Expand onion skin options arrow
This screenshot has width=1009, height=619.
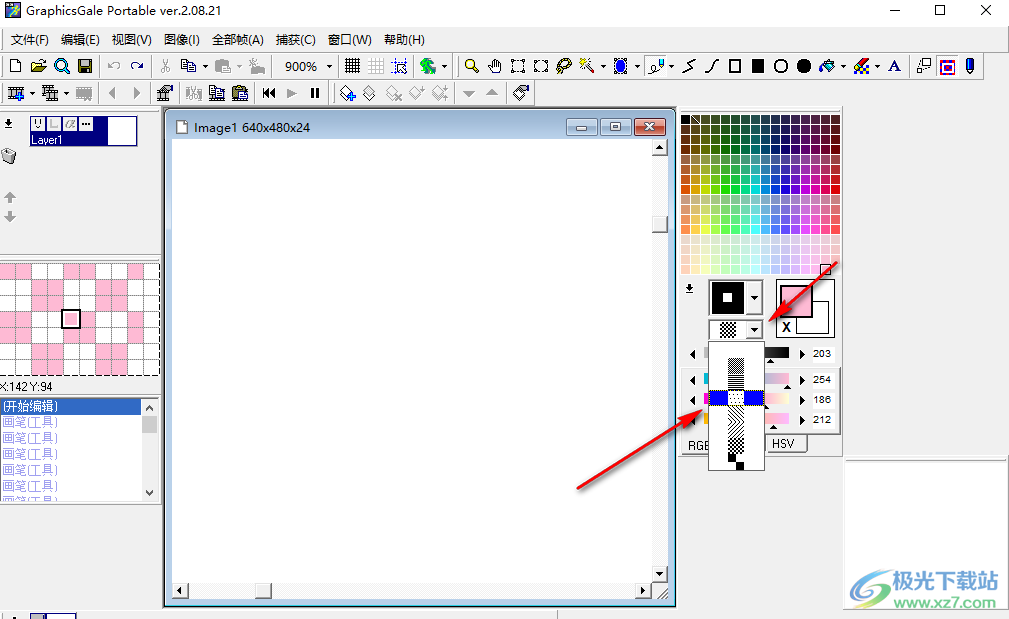point(444,66)
